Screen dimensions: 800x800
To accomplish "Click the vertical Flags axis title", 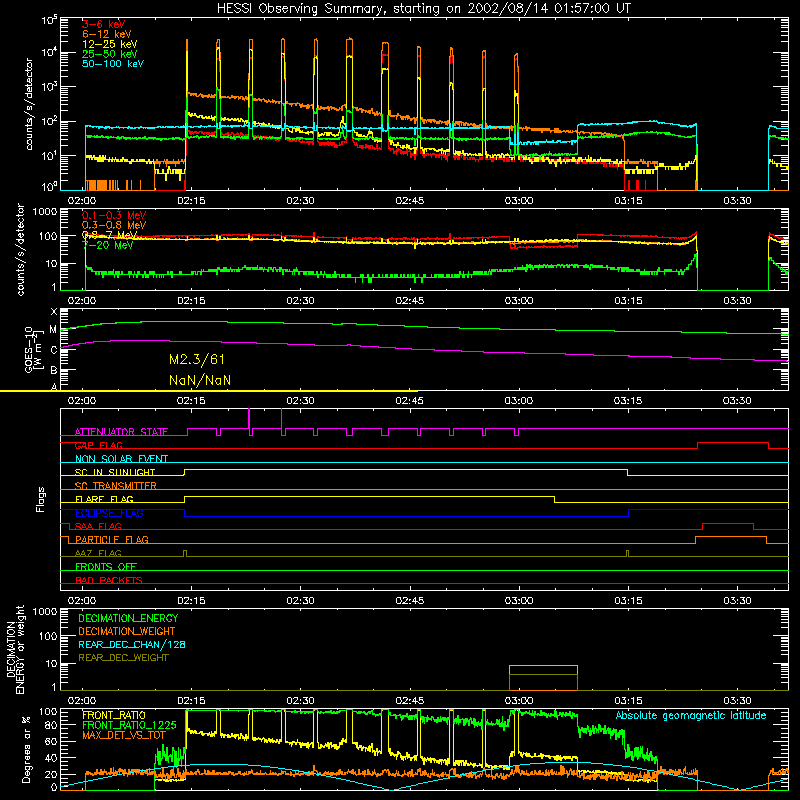I will [41, 499].
